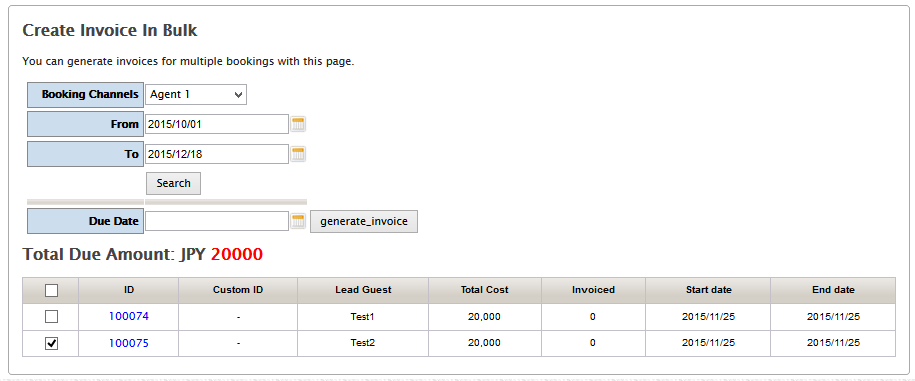This screenshot has height=381, width=915.
Task: Expand the Booking Channels dropdown
Action: click(x=196, y=94)
